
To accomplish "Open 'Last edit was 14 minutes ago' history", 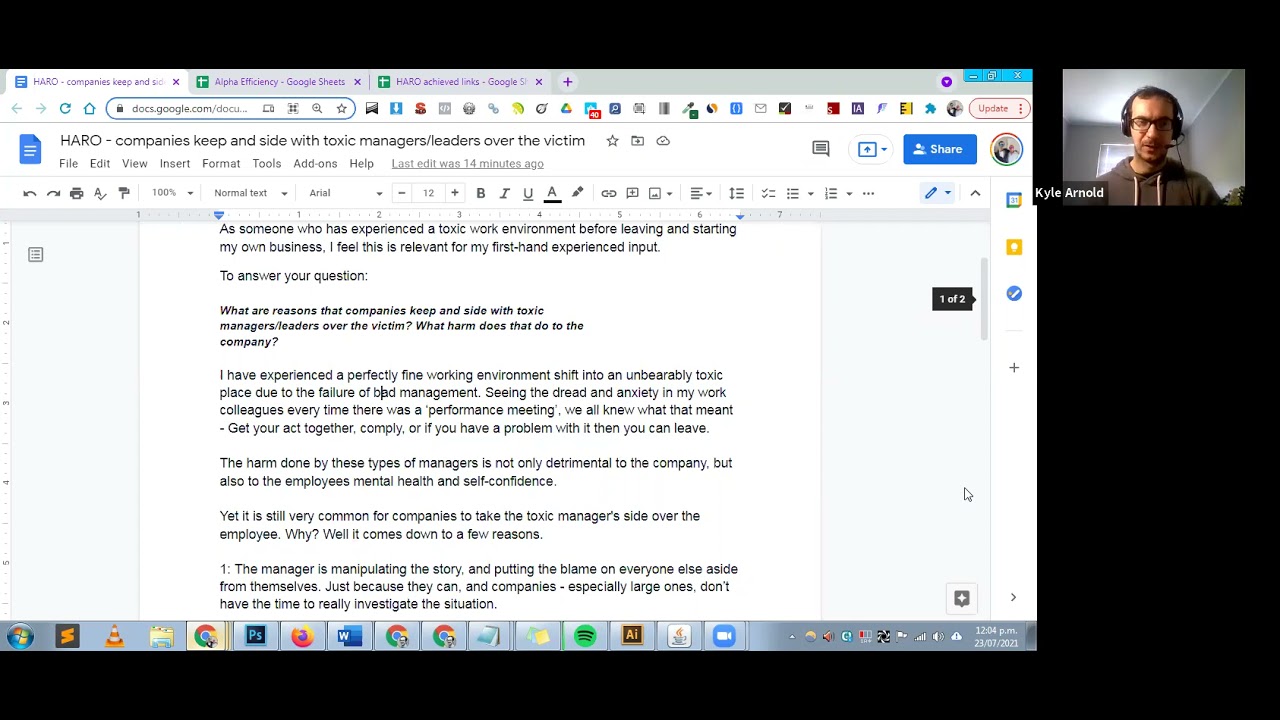I will (x=467, y=164).
